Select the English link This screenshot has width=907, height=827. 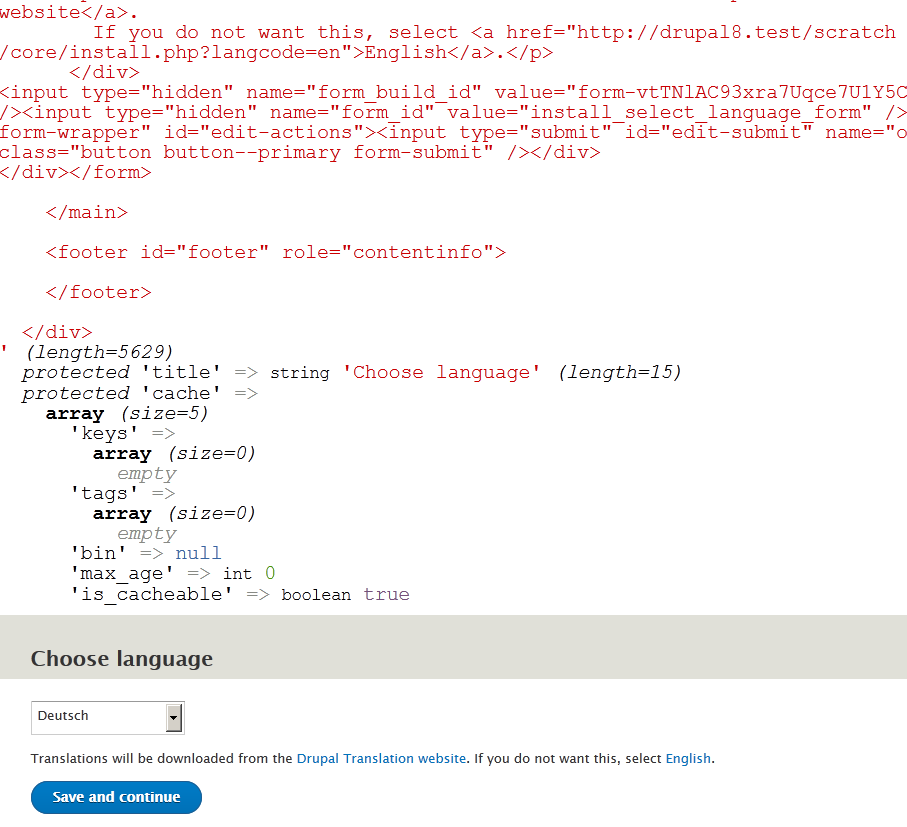click(688, 758)
